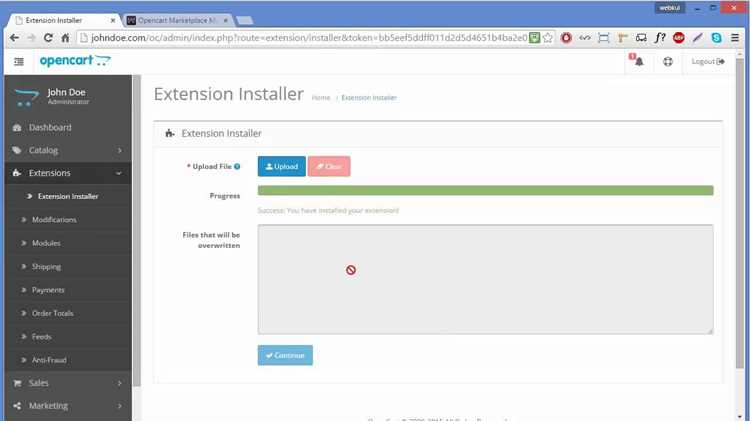Image resolution: width=750 pixels, height=421 pixels.
Task: Open notifications bell icon
Action: (x=638, y=60)
